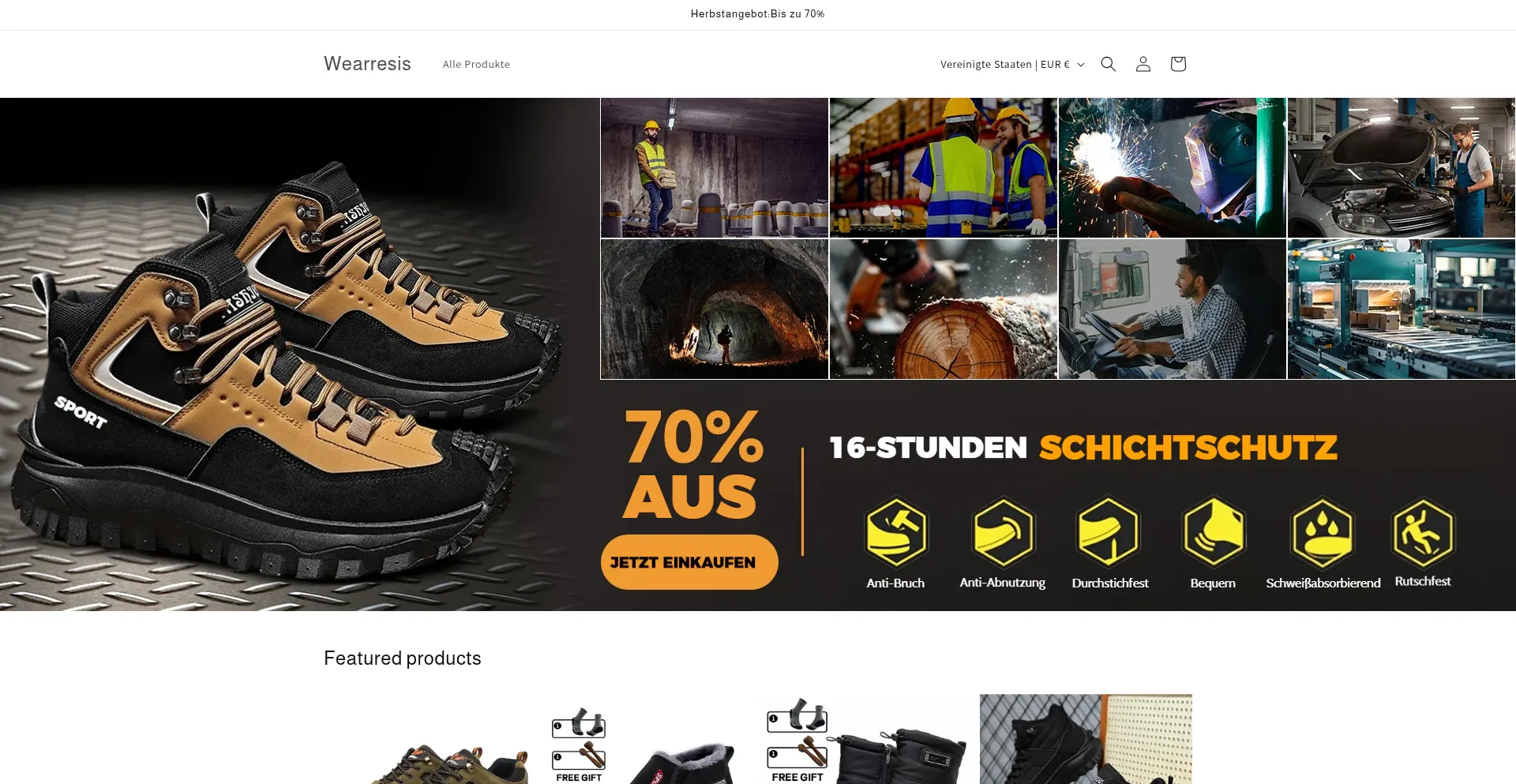1516x784 pixels.
Task: Click the Rutschfest slipping-person icon
Action: pyautogui.click(x=1423, y=532)
